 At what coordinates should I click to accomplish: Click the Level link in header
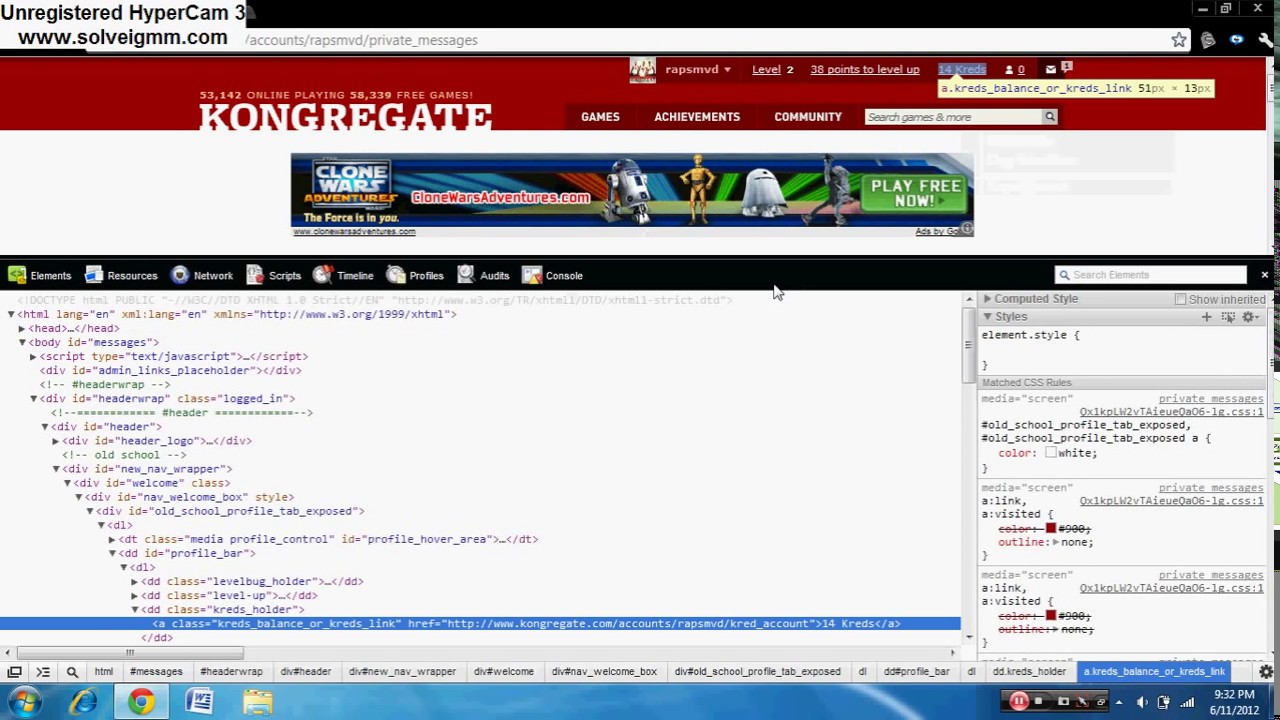pyautogui.click(x=766, y=69)
